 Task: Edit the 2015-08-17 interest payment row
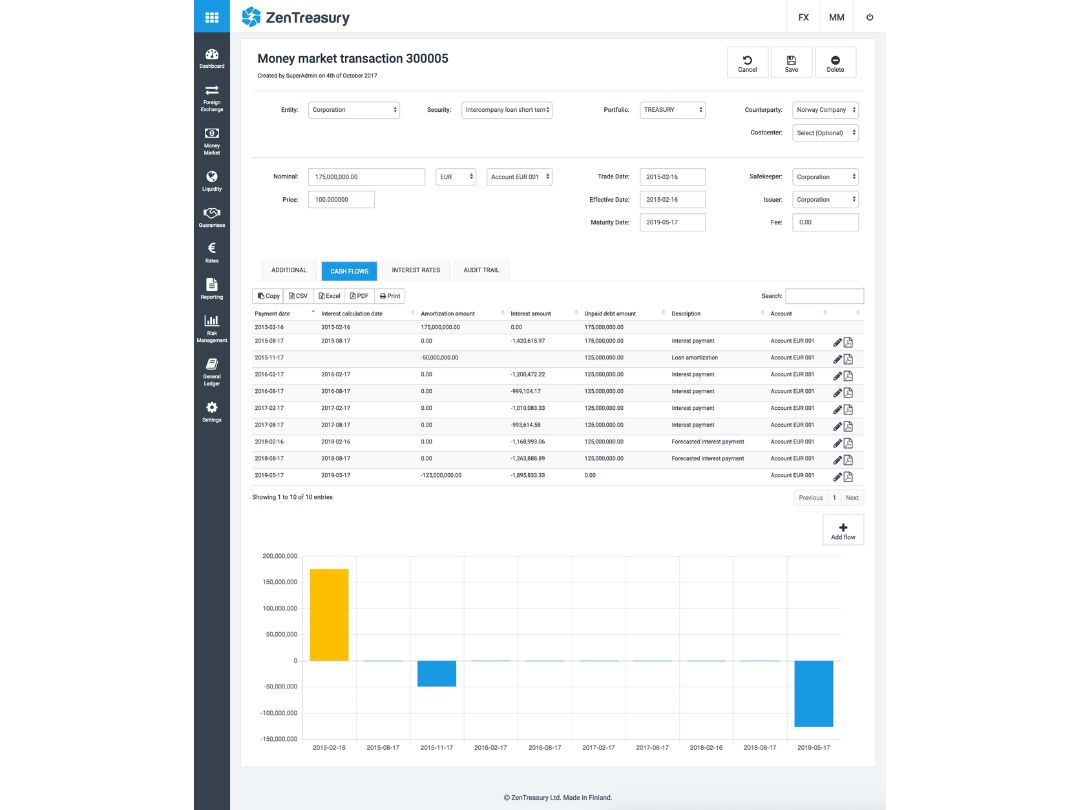(838, 342)
